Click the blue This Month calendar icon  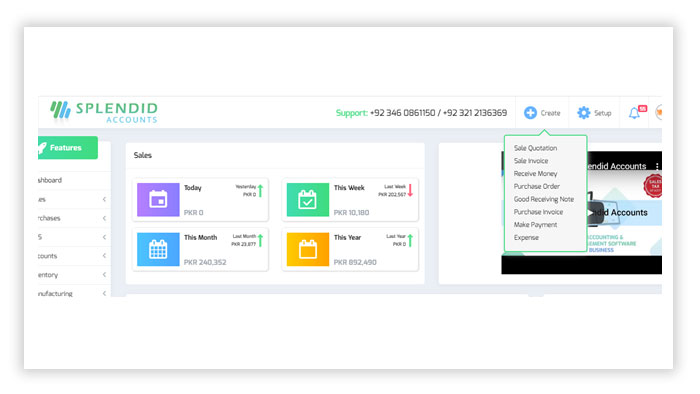158,249
